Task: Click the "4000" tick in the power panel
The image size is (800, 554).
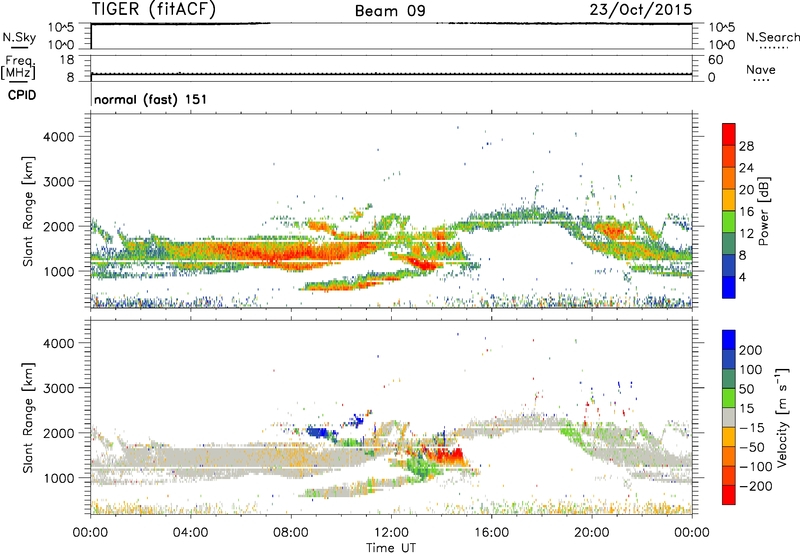Action: (x=59, y=137)
